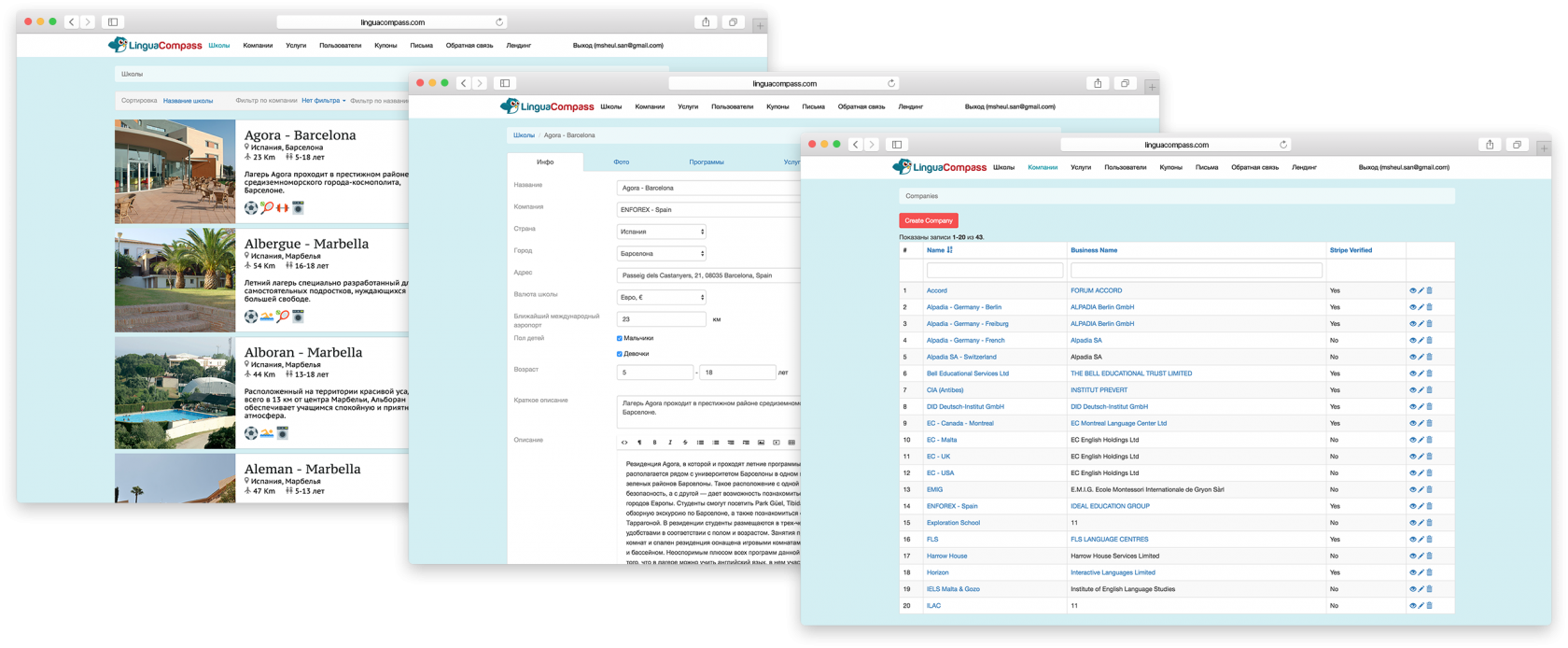Show sidebar in the Companies browser window
Screen dimensions: 1568x648
coord(897,145)
